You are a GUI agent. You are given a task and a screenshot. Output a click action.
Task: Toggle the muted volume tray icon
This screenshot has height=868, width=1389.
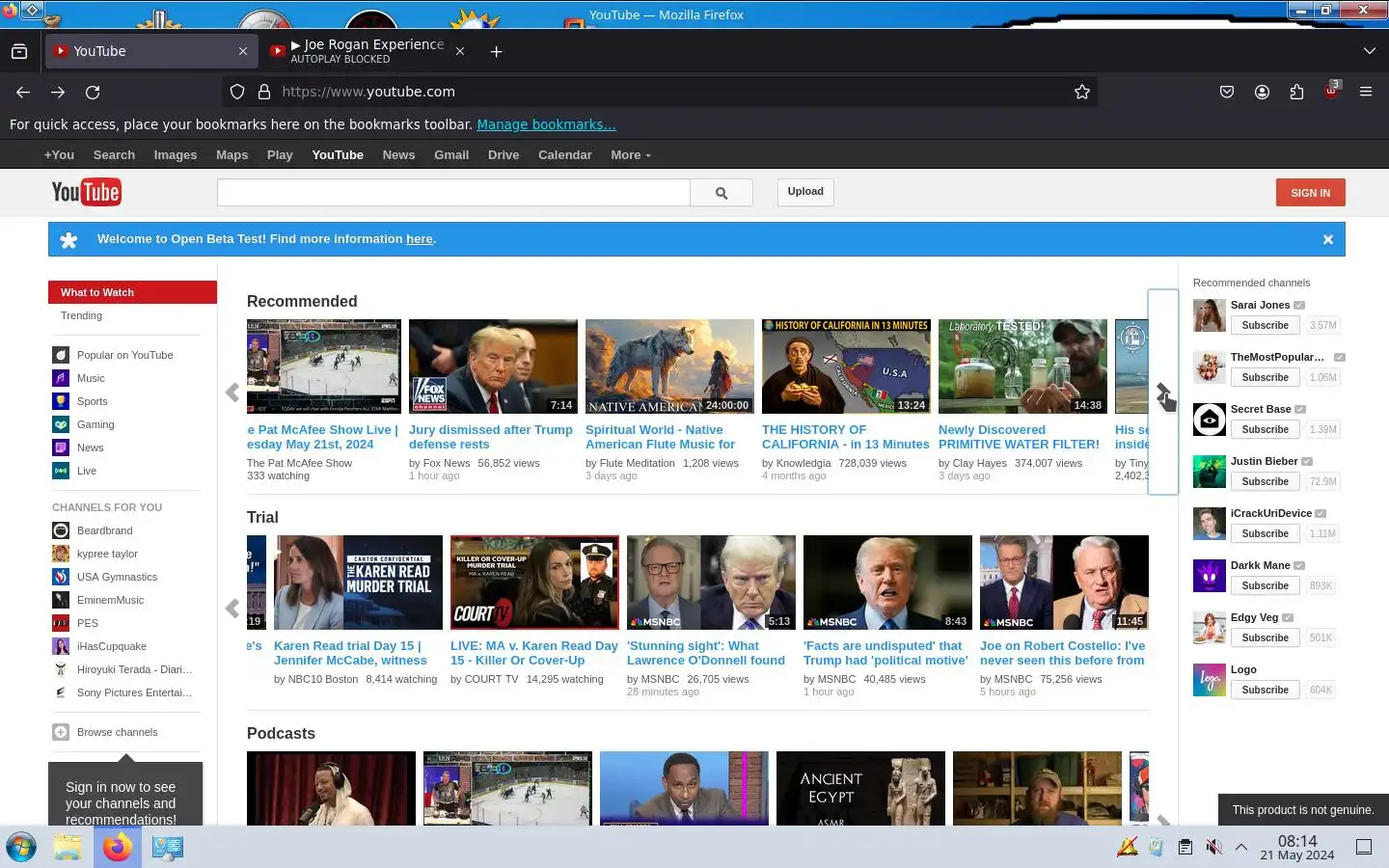click(1213, 847)
